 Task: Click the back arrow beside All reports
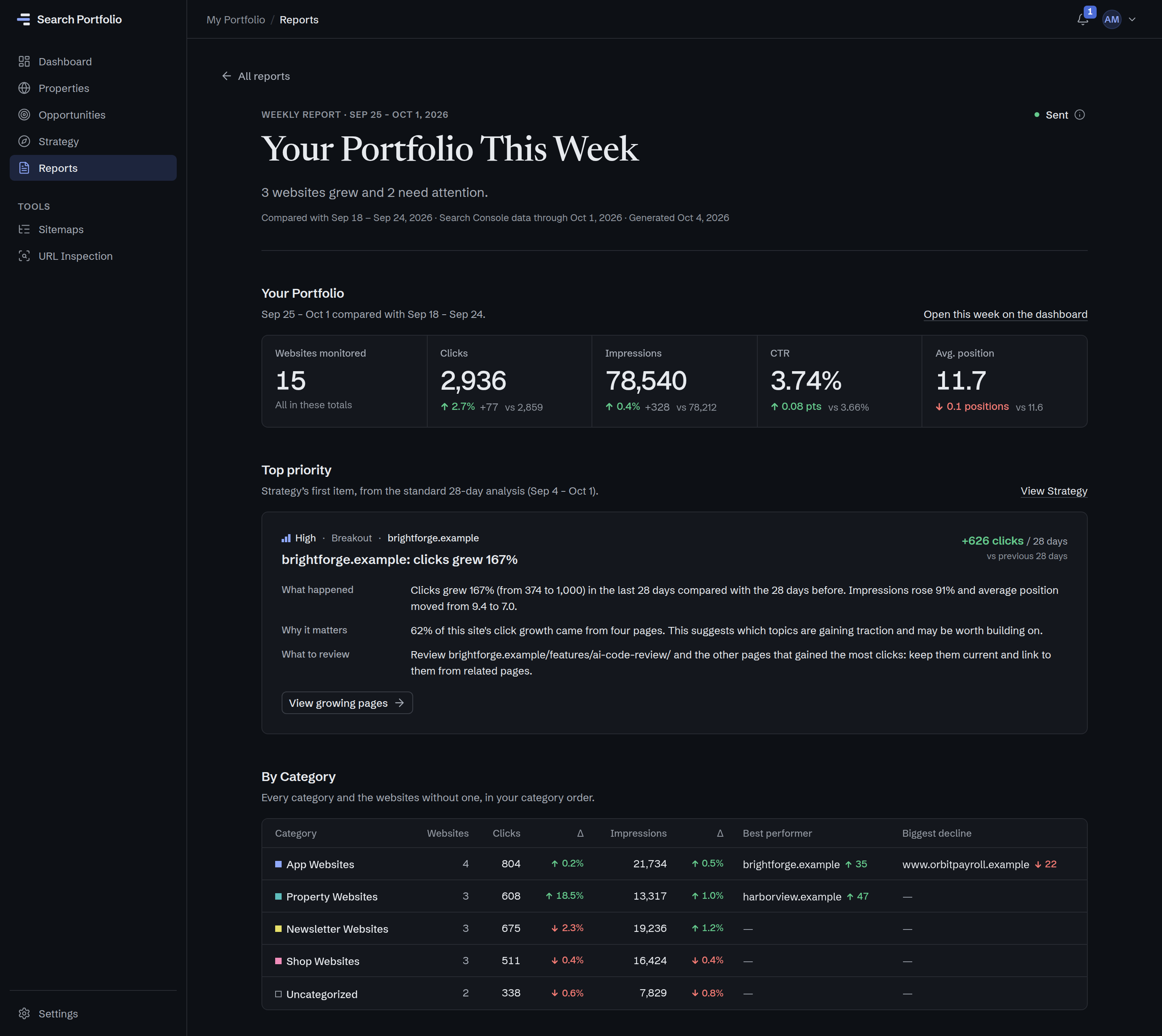227,76
